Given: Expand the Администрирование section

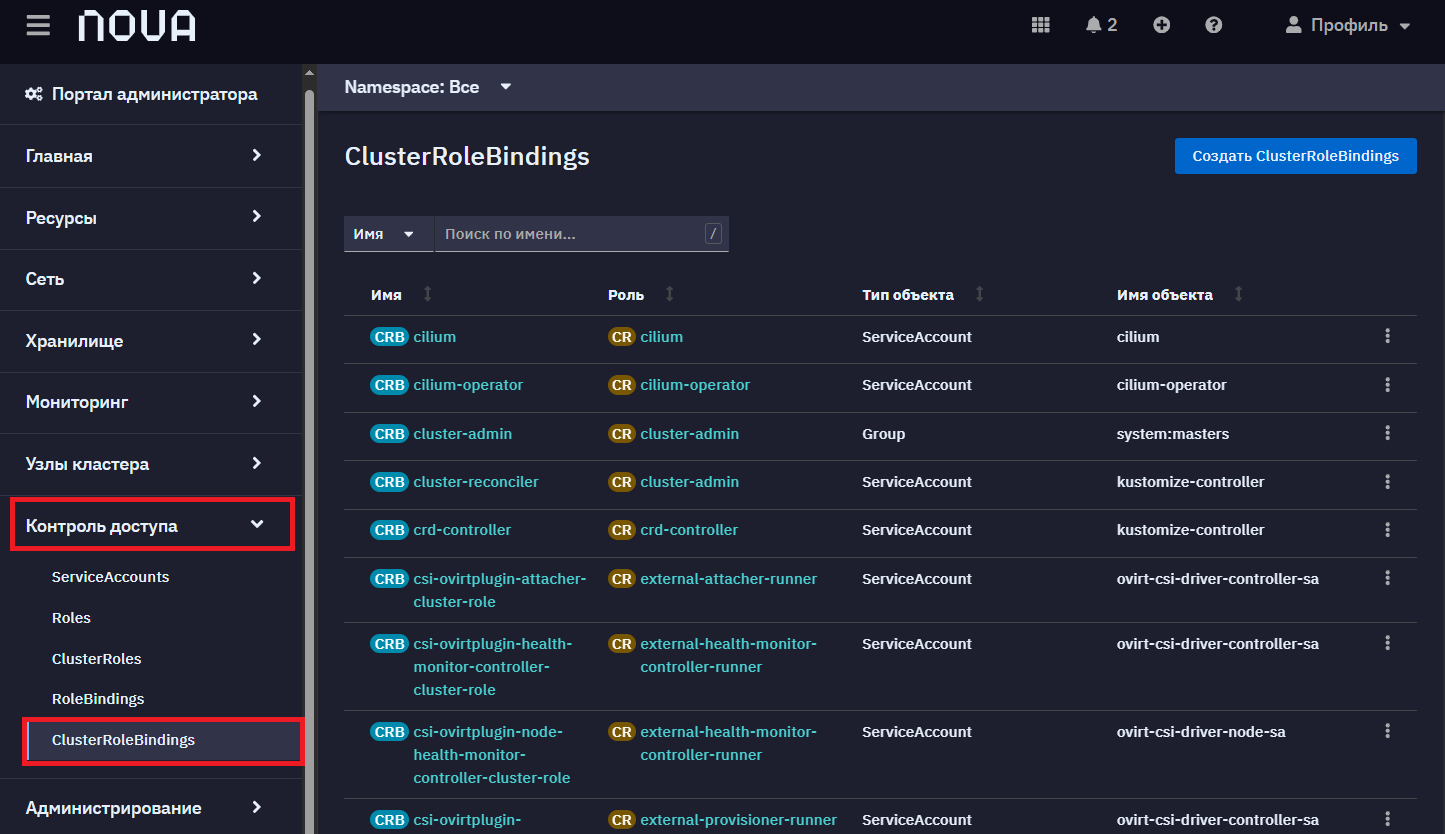Looking at the screenshot, I should pos(151,807).
